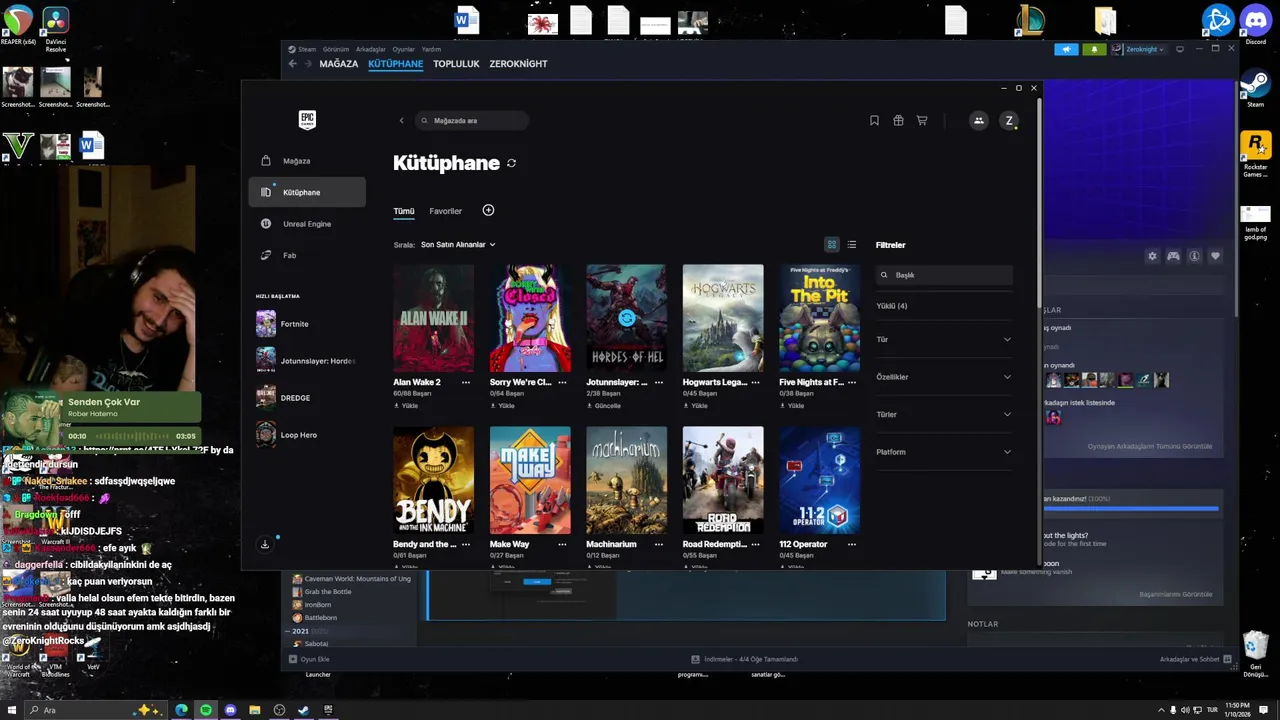The width and height of the screenshot is (1280, 720).
Task: Open the Five Nights at Freddy's Into the Pit cover
Action: click(819, 318)
